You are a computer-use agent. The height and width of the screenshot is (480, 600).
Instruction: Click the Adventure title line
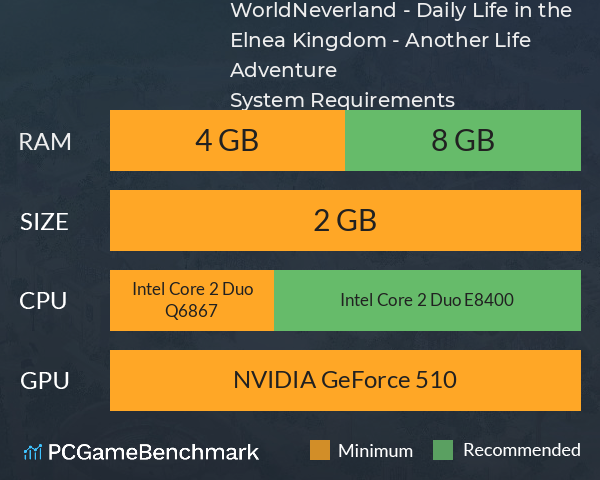[284, 70]
